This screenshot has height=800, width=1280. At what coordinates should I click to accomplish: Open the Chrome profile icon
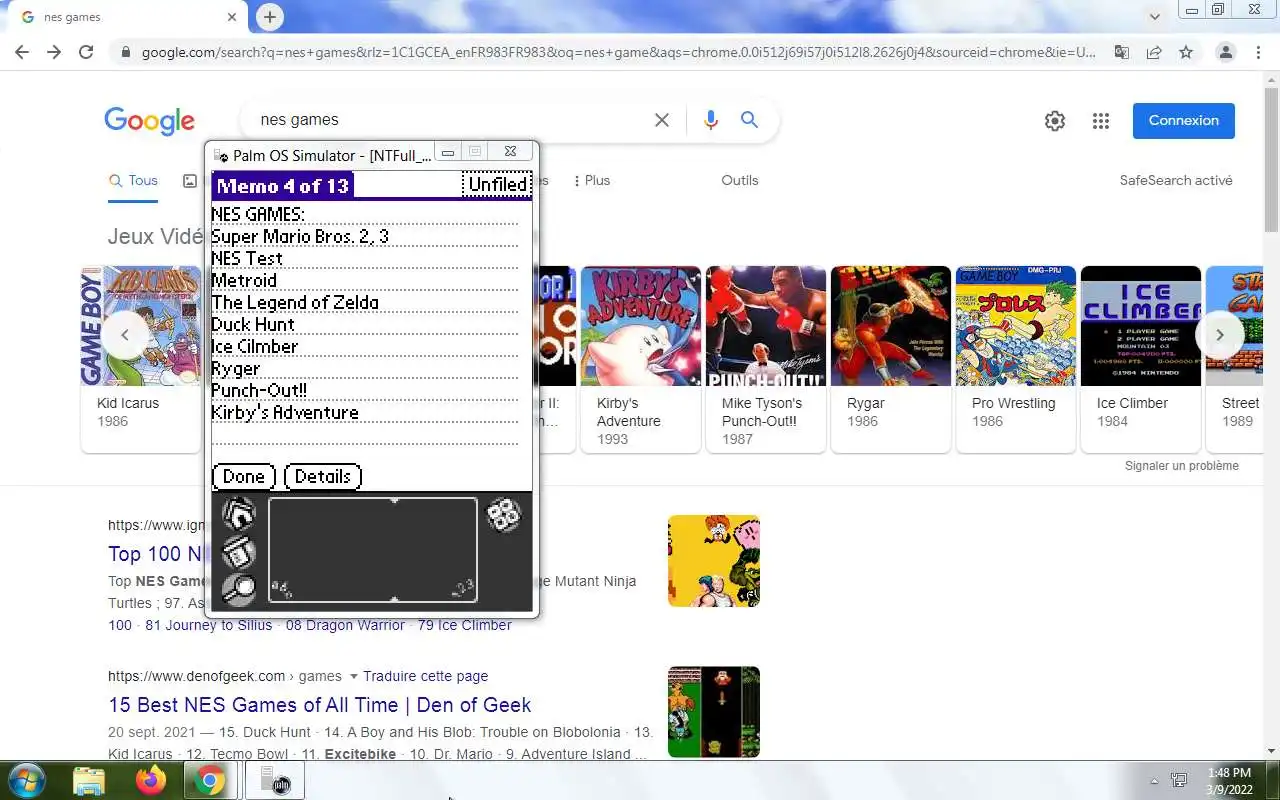pyautogui.click(x=1225, y=52)
